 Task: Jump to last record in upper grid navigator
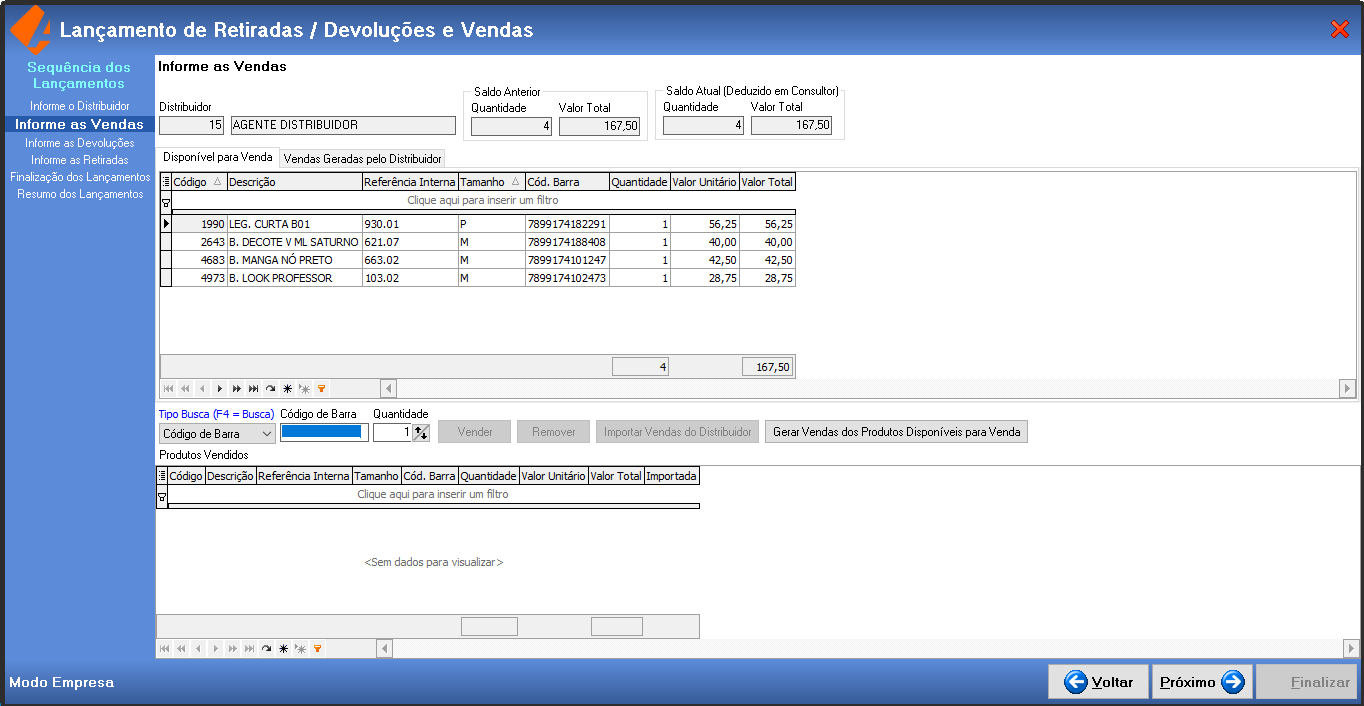coord(253,388)
